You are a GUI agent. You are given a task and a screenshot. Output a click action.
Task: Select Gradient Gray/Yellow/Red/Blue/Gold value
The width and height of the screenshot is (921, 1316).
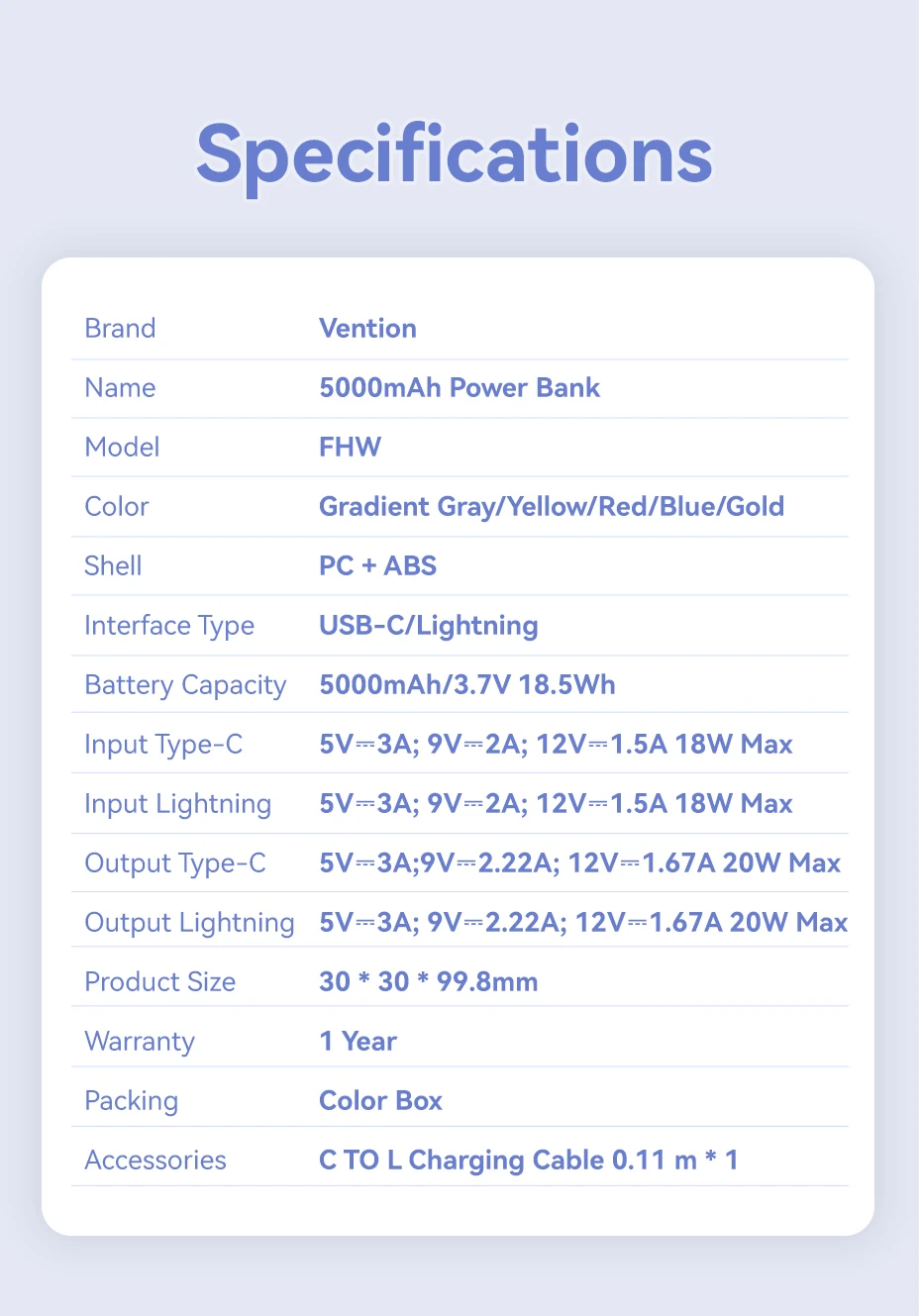pos(552,506)
